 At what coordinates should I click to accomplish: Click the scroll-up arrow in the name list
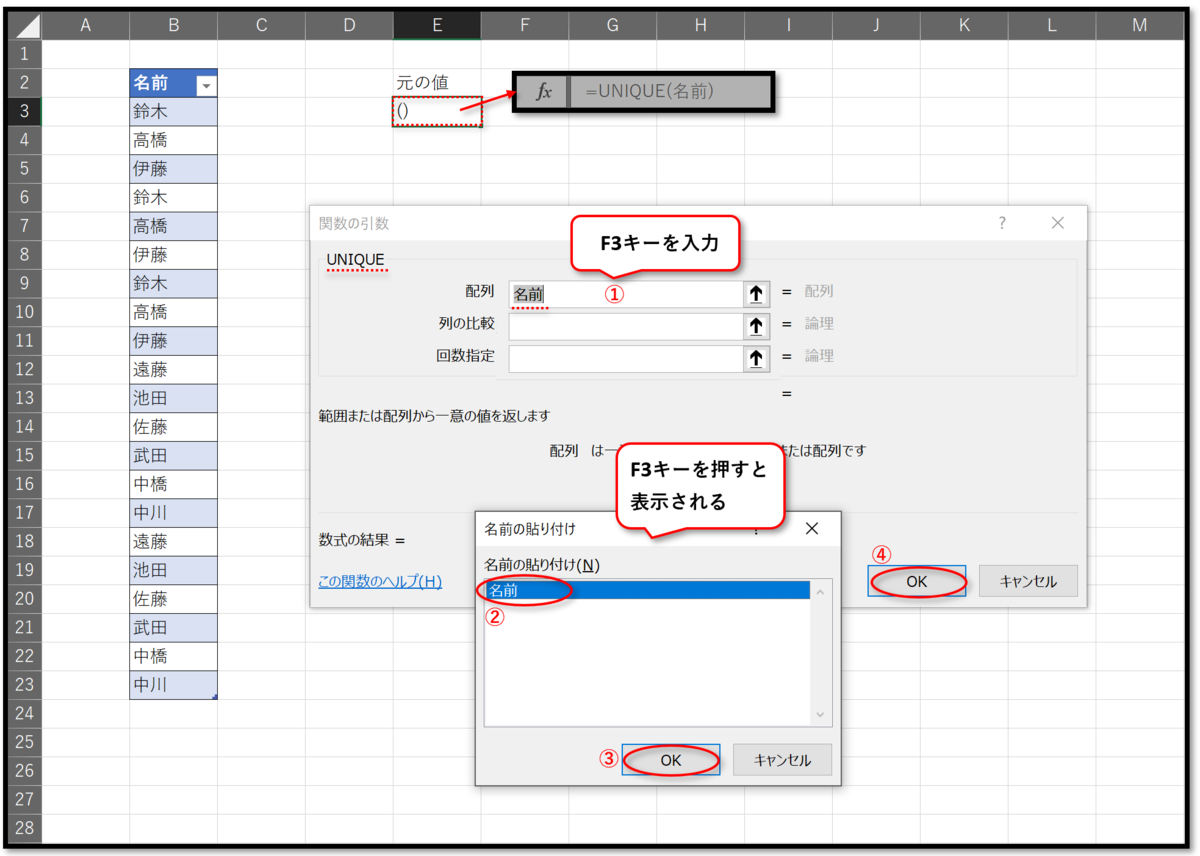point(821,591)
